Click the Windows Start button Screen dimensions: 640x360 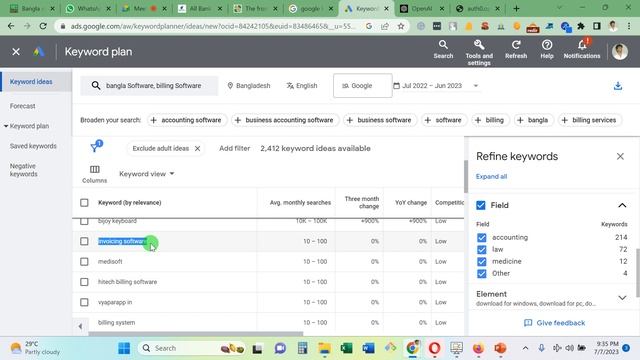pyautogui.click(x=124, y=348)
